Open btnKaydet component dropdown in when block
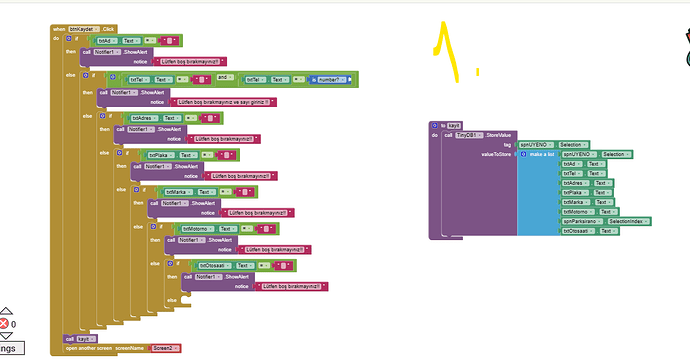Screen dimensions: 690x360 coord(96,29)
